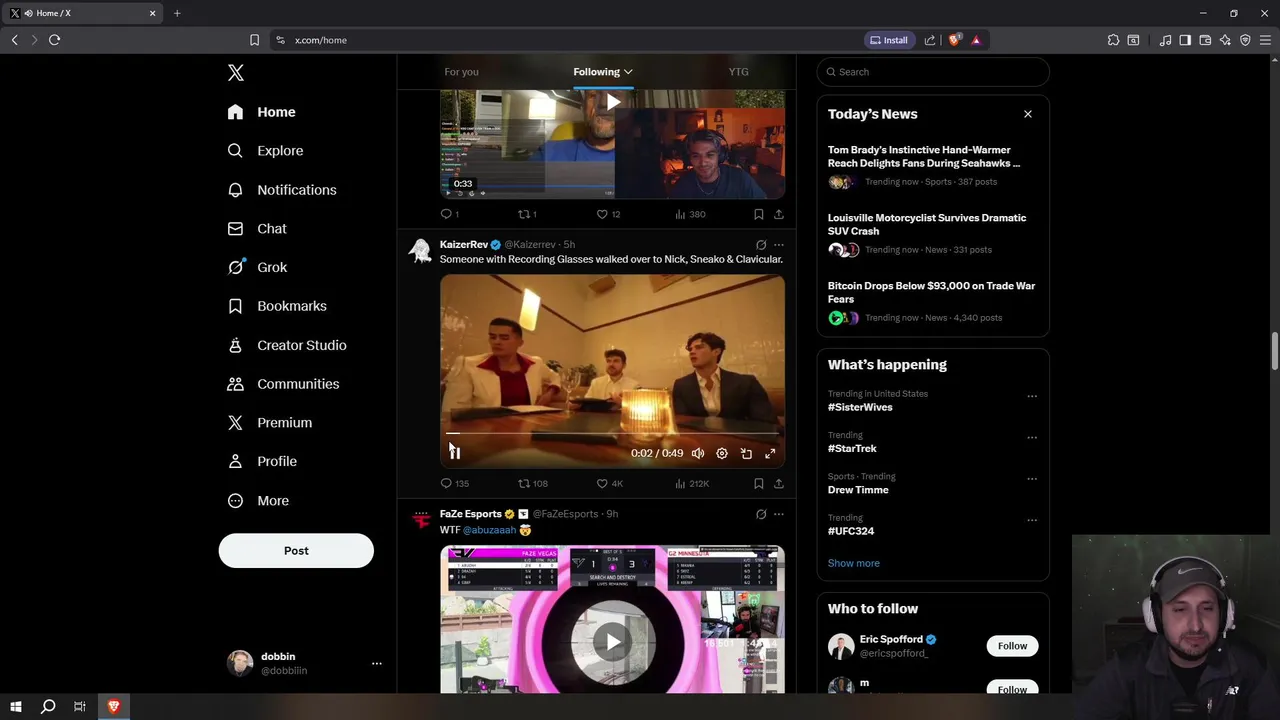Share the KaizerRev post
Viewport: 1280px width, 720px height.
pyautogui.click(x=779, y=484)
